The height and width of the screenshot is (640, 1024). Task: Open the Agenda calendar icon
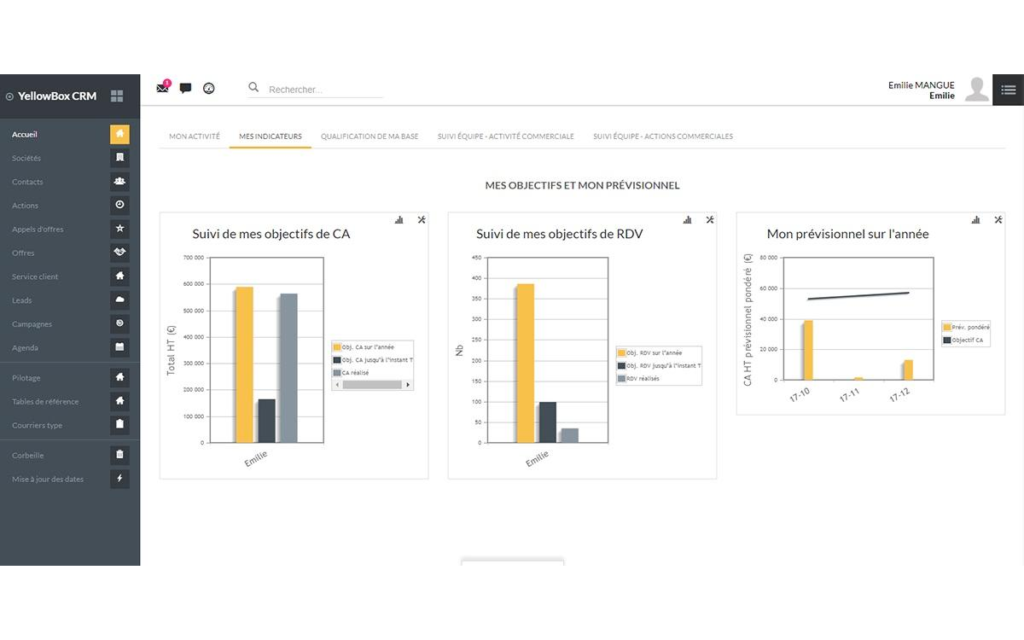(x=120, y=347)
